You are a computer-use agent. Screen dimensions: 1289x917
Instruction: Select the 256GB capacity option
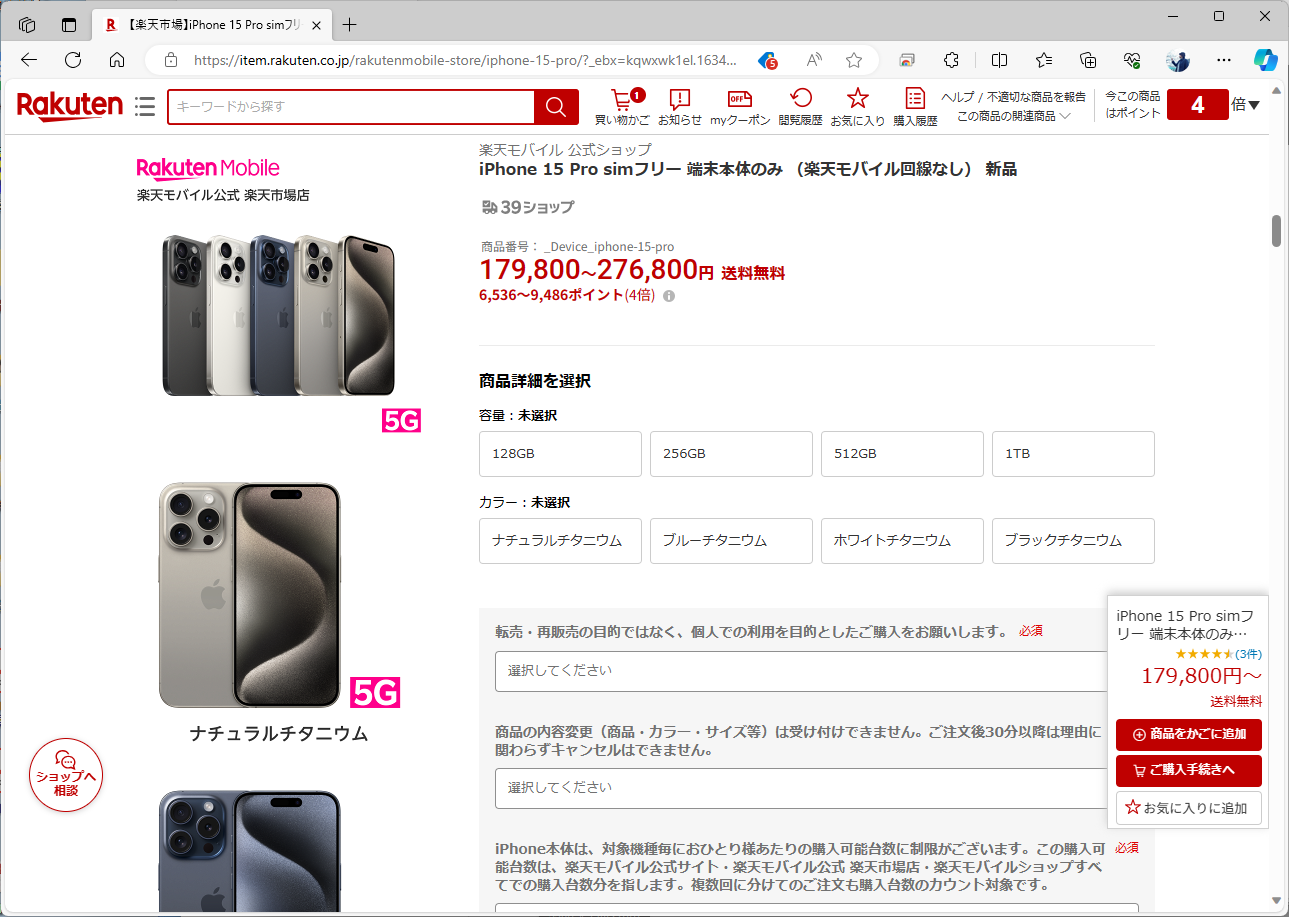pos(731,454)
